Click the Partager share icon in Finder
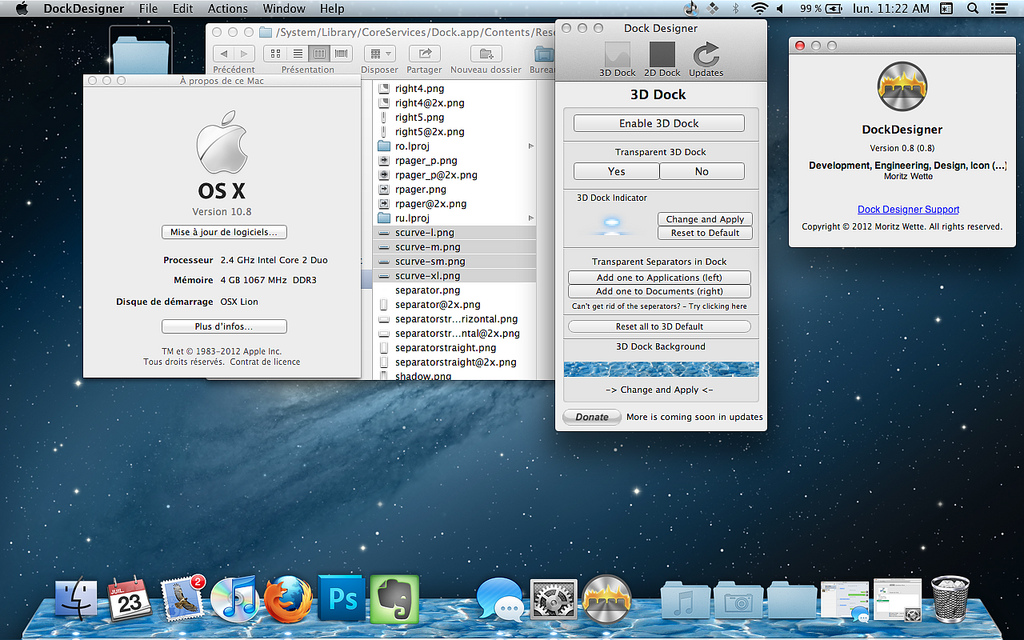The width and height of the screenshot is (1024, 640). pos(424,54)
